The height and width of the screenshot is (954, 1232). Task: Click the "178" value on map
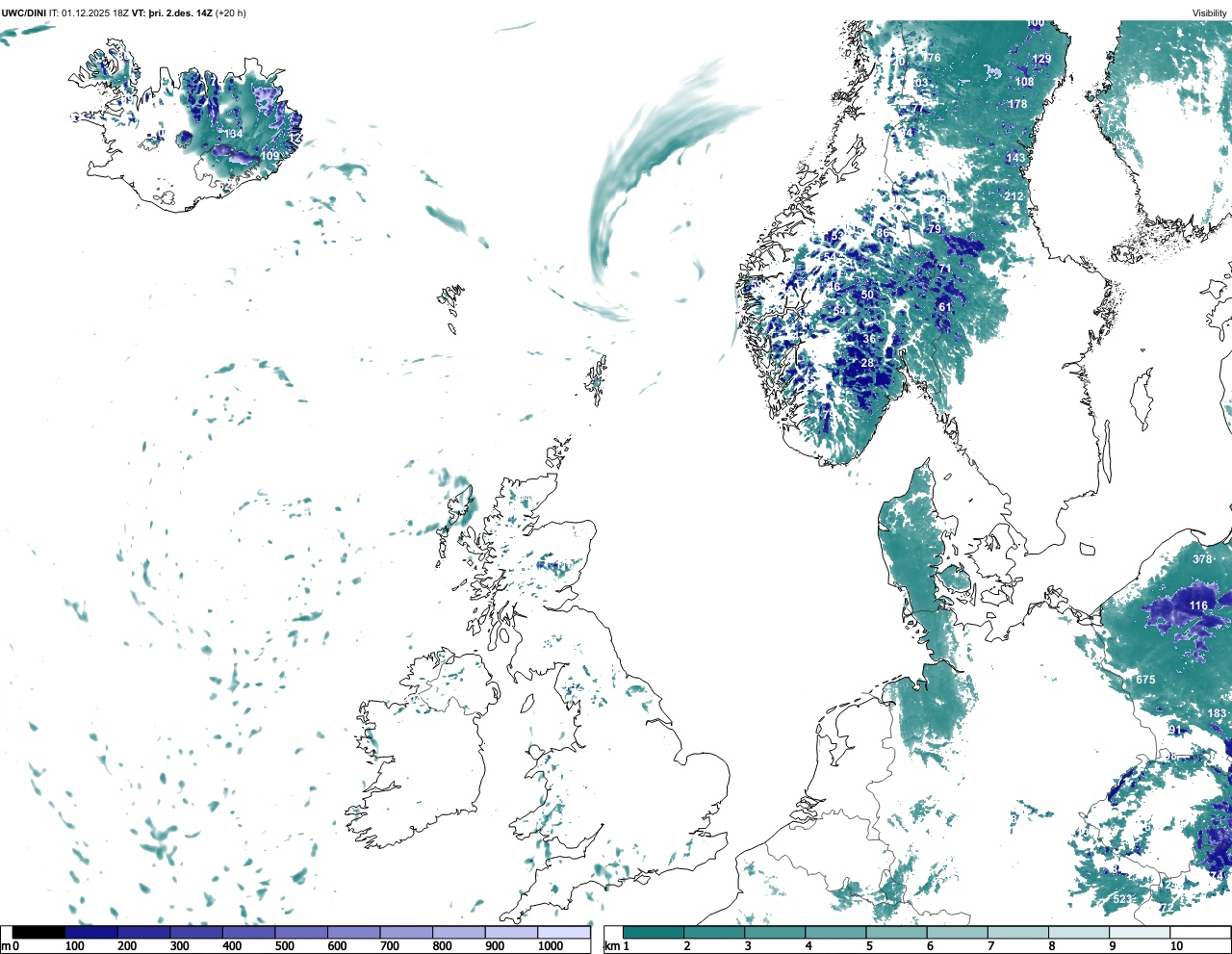[1017, 104]
